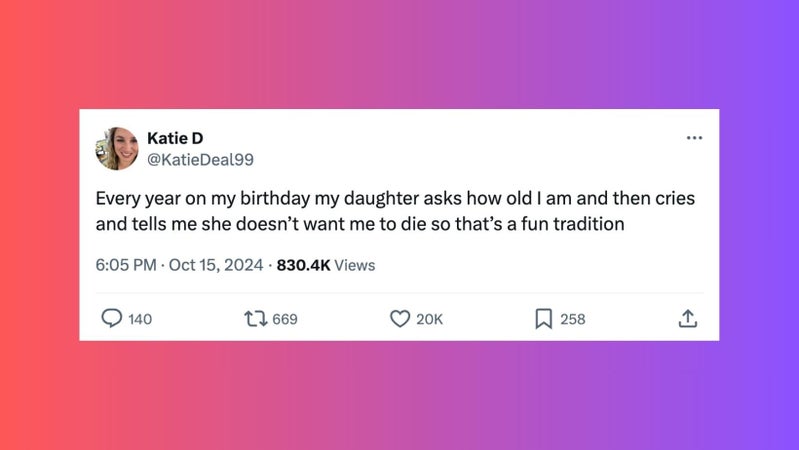
Task: Click the 669 reposts count
Action: click(285, 319)
